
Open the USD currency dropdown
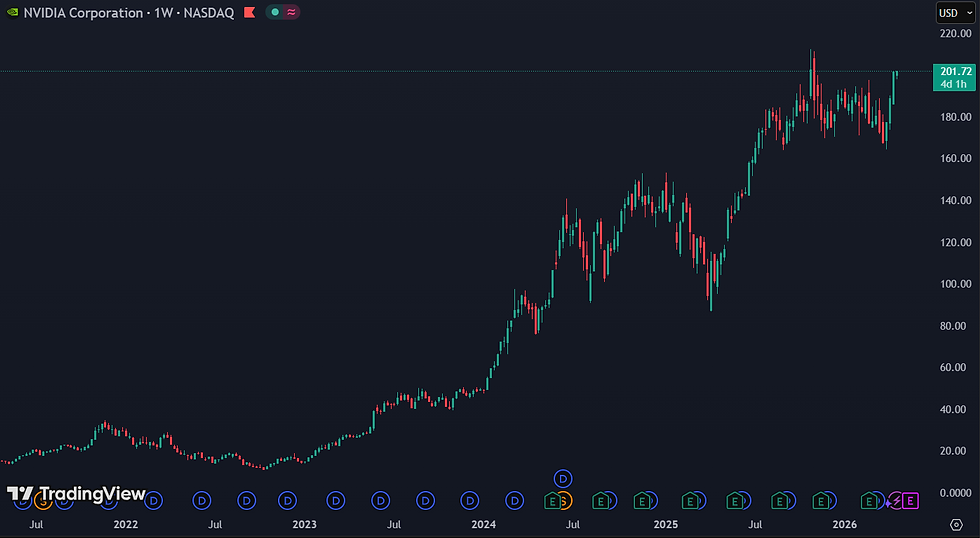(x=956, y=12)
